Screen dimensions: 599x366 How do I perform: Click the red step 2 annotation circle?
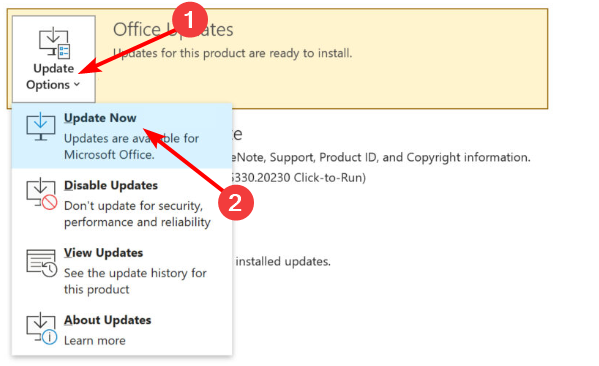point(236,202)
